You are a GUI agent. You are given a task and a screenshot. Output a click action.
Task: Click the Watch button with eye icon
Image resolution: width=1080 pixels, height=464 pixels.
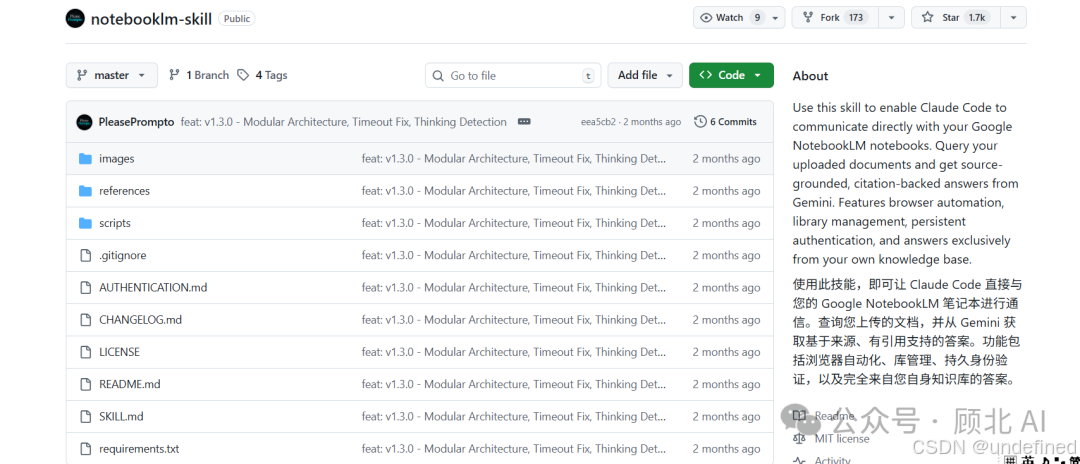pyautogui.click(x=730, y=18)
